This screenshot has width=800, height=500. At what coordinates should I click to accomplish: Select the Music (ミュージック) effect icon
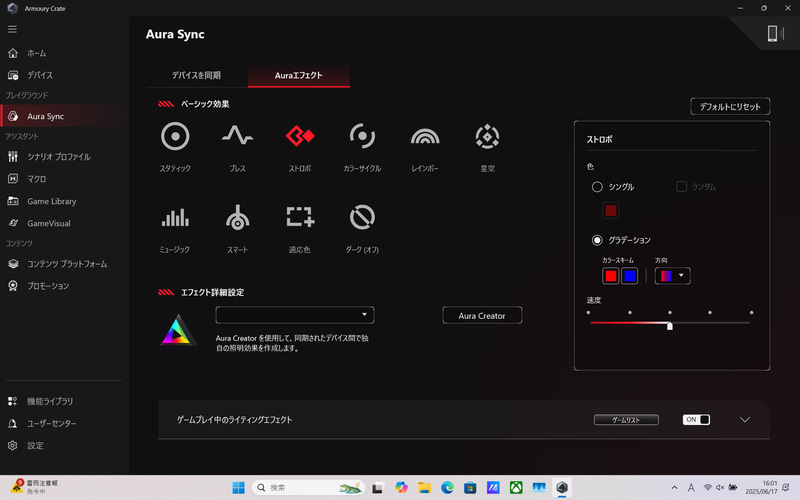pos(175,217)
